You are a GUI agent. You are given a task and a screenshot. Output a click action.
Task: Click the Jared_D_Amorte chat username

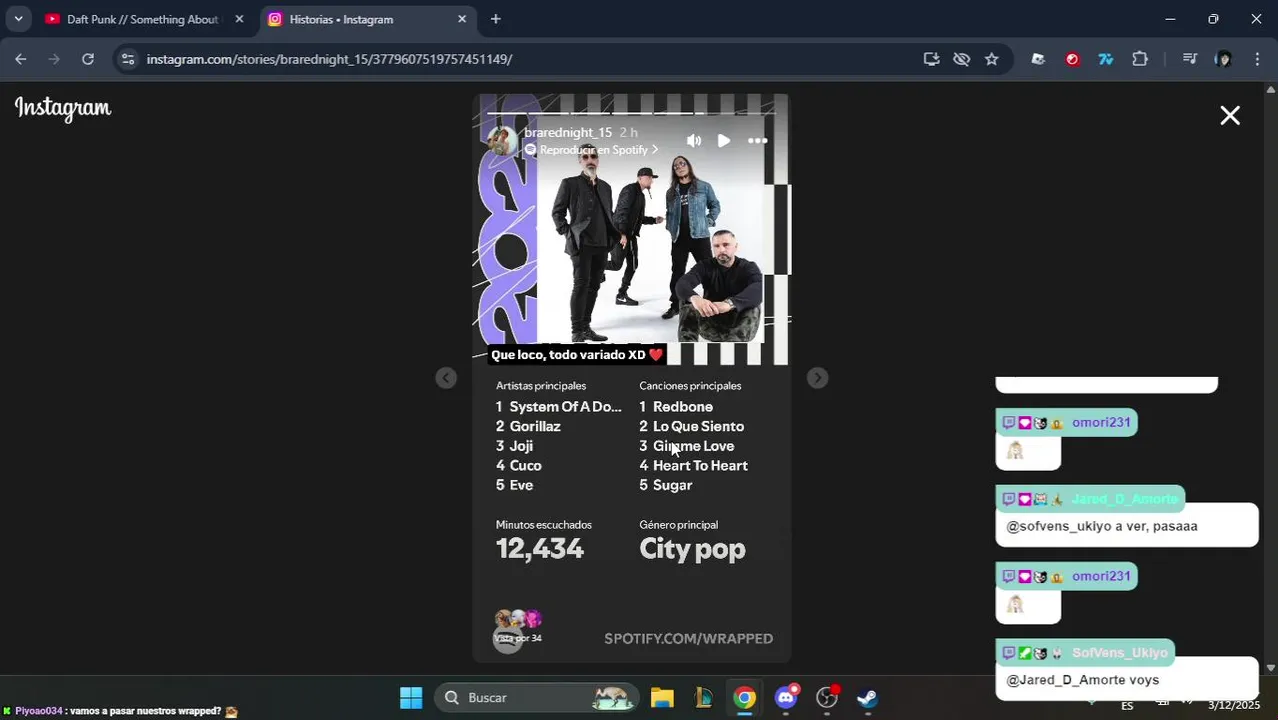coord(1124,499)
